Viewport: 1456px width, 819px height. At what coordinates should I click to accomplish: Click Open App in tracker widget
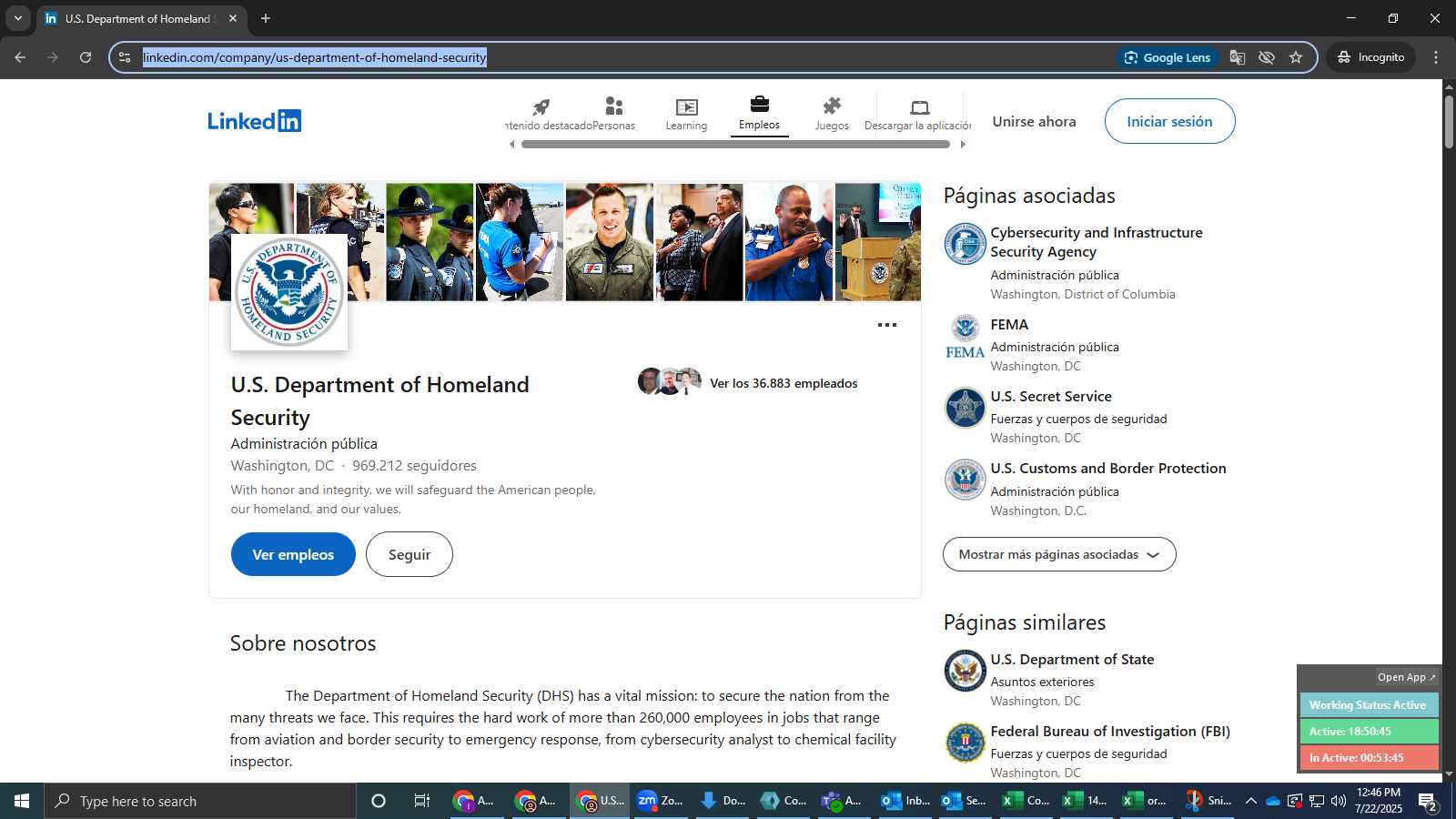pyautogui.click(x=1406, y=677)
